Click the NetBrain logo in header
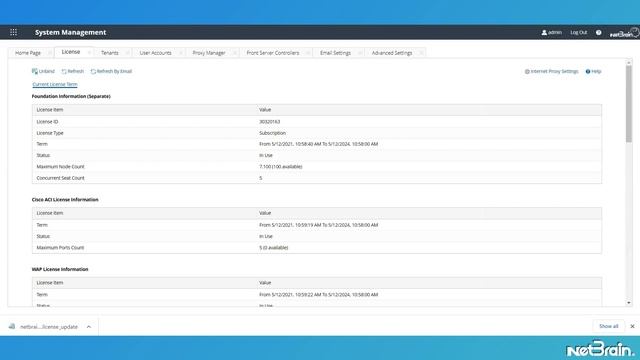 [x=624, y=33]
